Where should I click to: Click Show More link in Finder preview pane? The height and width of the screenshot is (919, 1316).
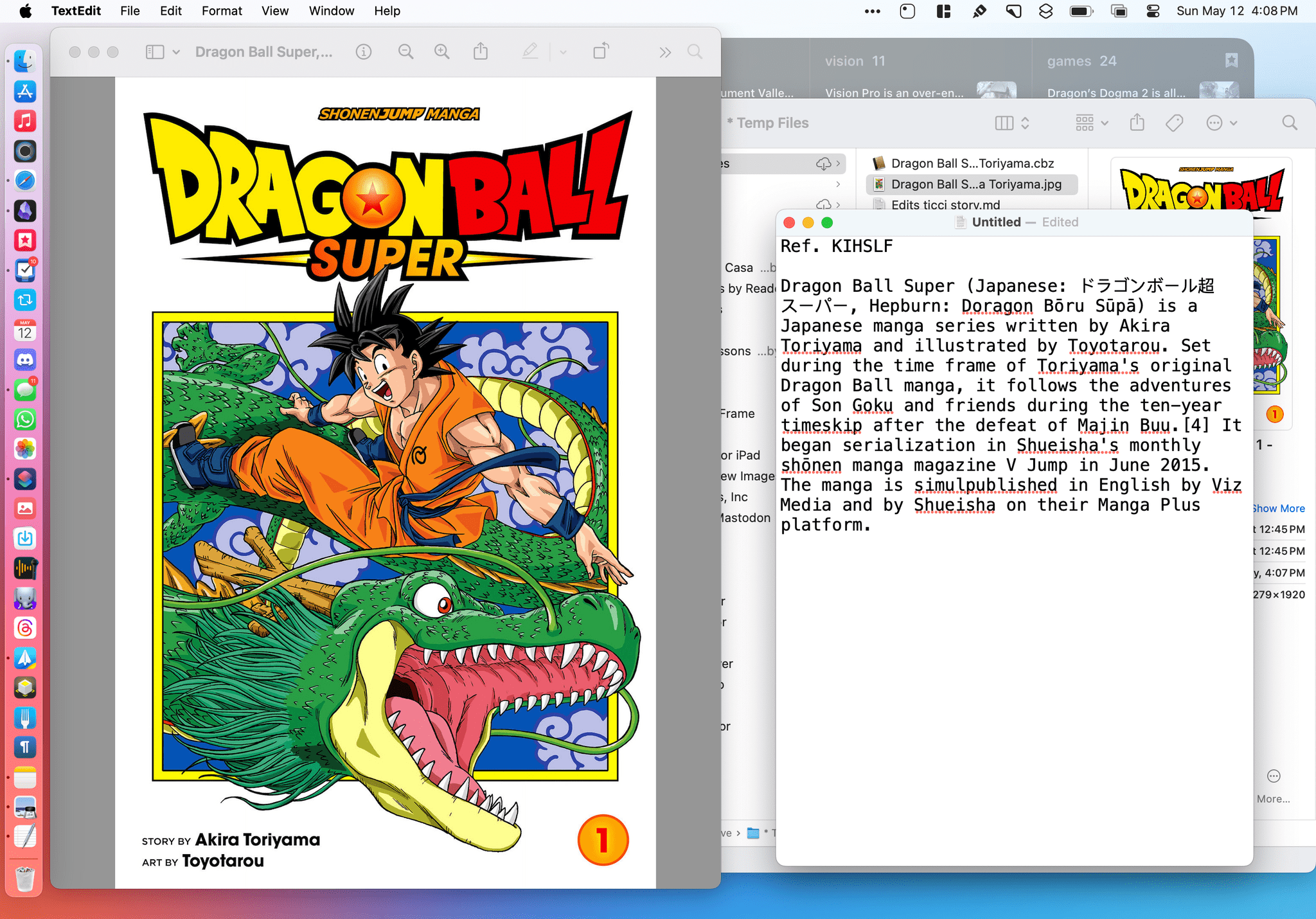pyautogui.click(x=1279, y=508)
